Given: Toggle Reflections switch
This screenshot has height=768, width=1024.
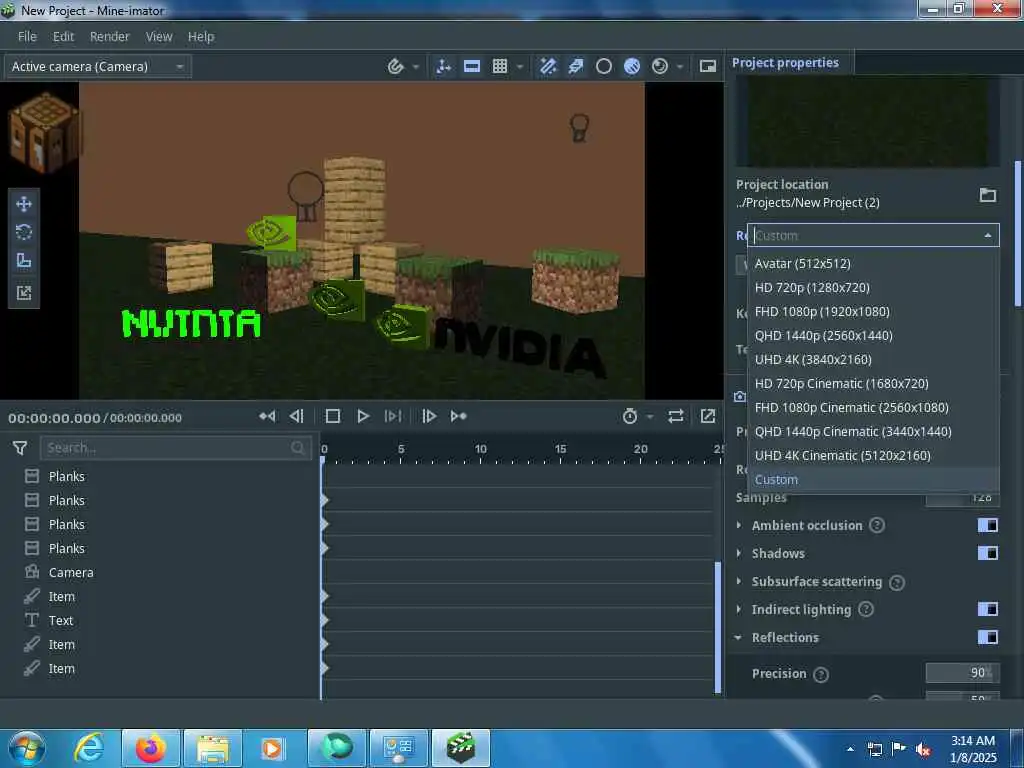Looking at the screenshot, I should pos(987,637).
